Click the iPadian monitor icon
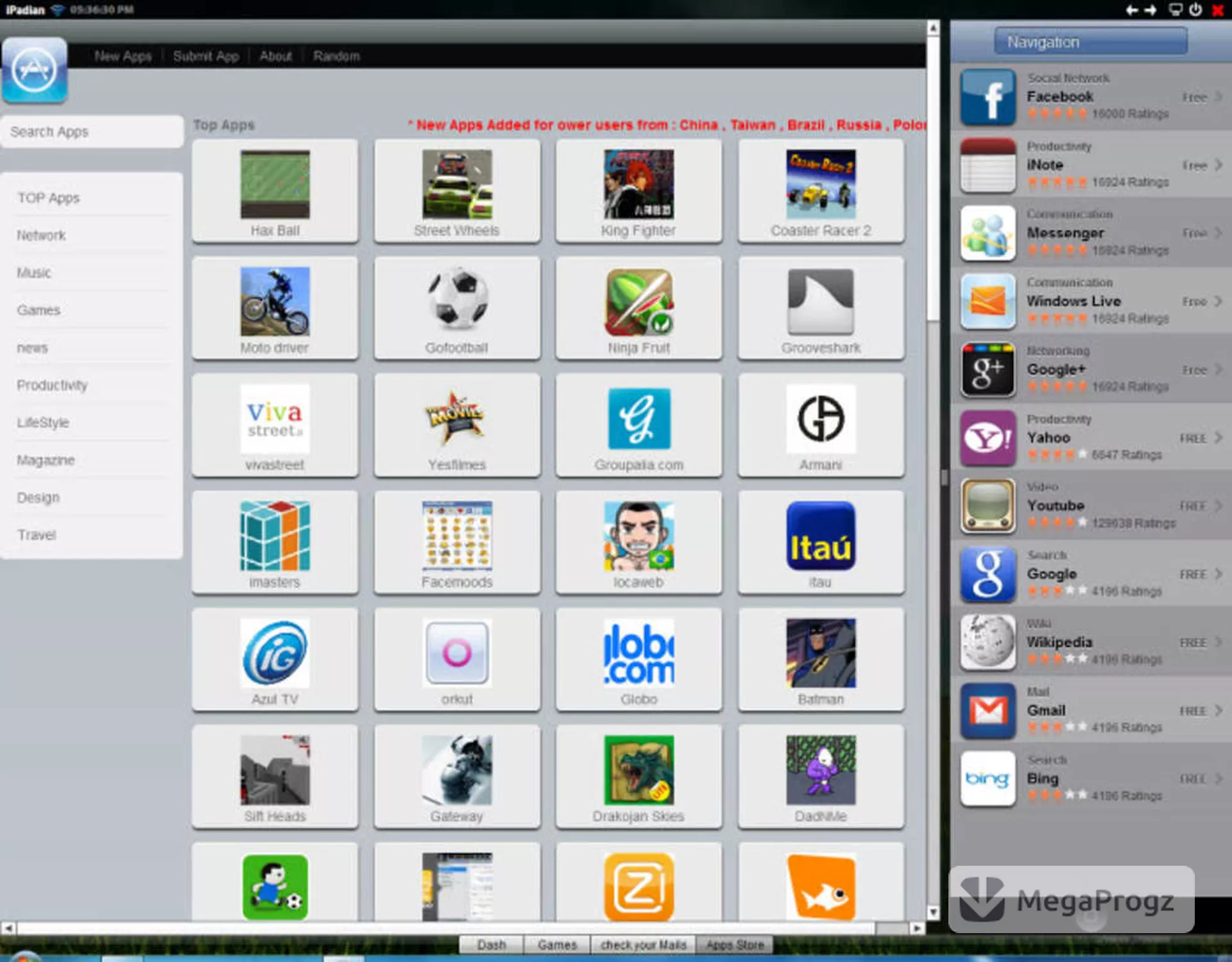 click(x=1176, y=10)
